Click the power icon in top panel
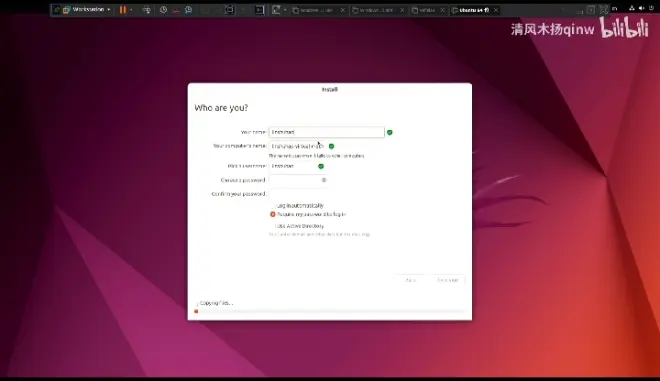The height and width of the screenshot is (381, 660). click(652, 8)
